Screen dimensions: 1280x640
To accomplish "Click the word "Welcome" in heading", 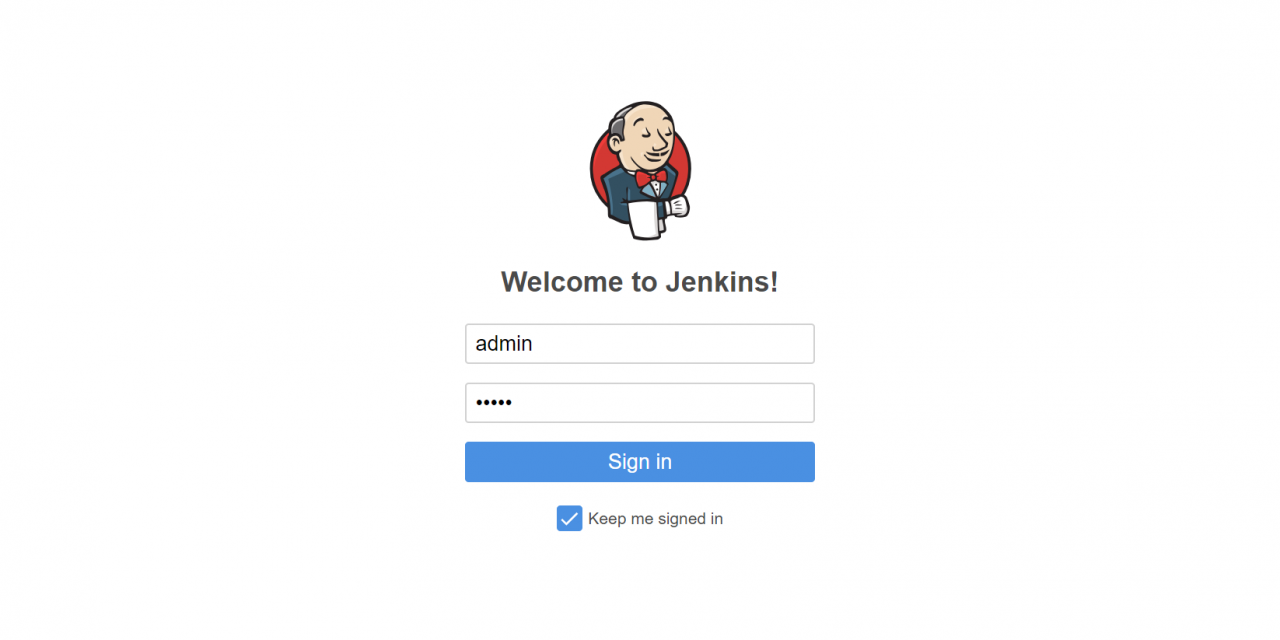I will coord(562,282).
